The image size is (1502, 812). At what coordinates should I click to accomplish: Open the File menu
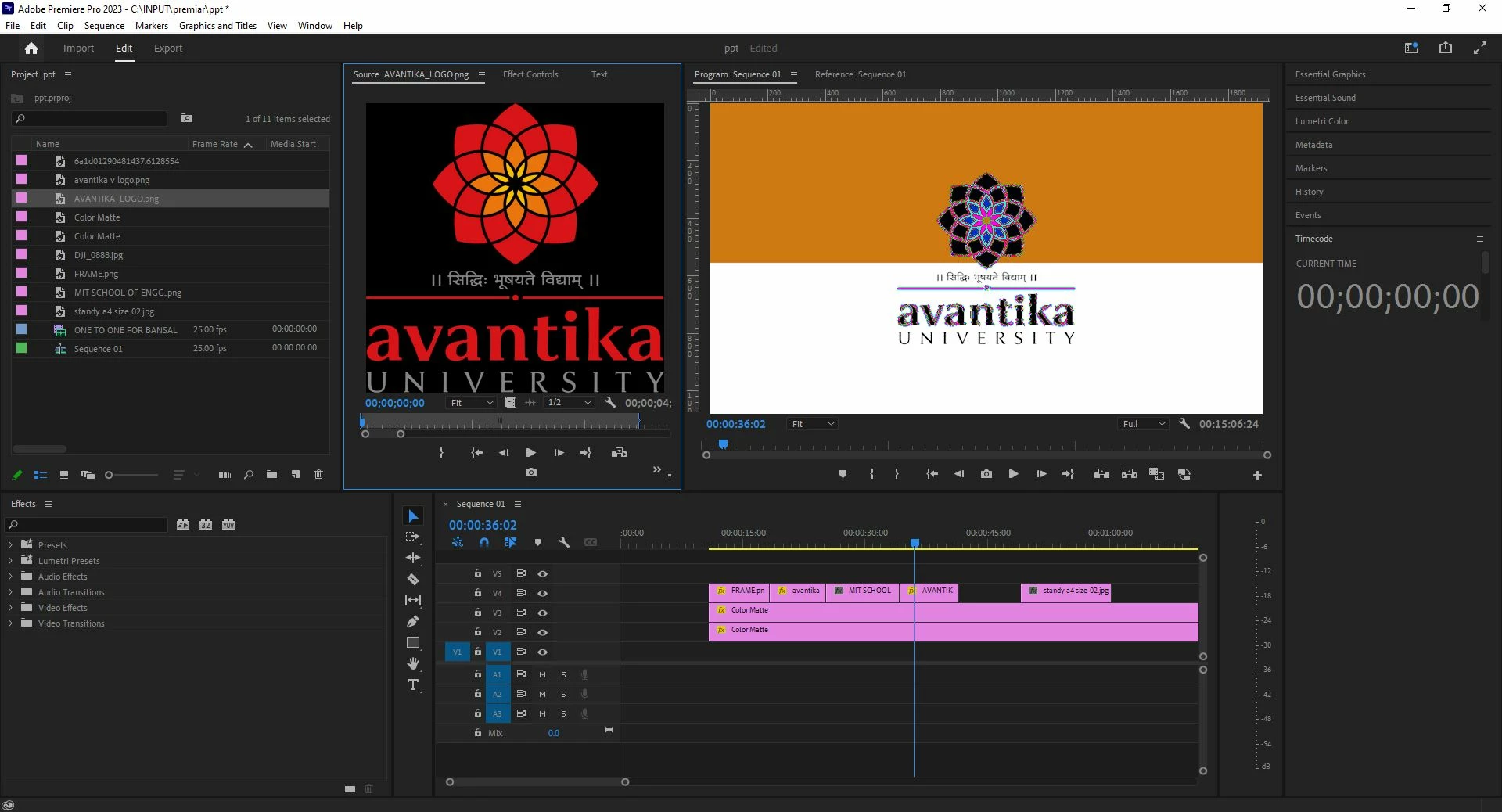(13, 26)
